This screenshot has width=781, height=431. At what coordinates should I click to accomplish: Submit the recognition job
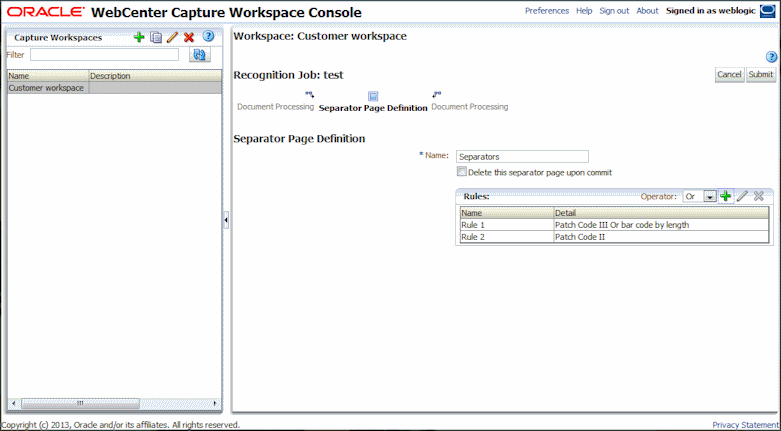(x=761, y=75)
